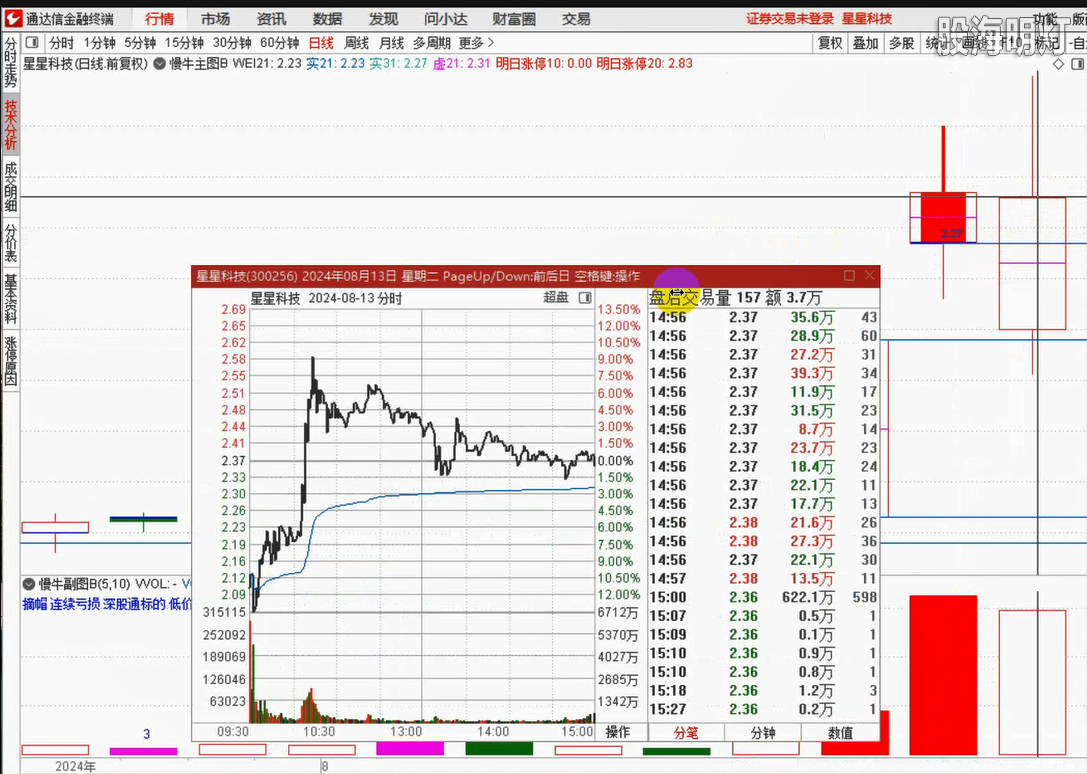The height and width of the screenshot is (774, 1087).
Task: Switch chart to 1分钟 period
Action: click(x=99, y=43)
